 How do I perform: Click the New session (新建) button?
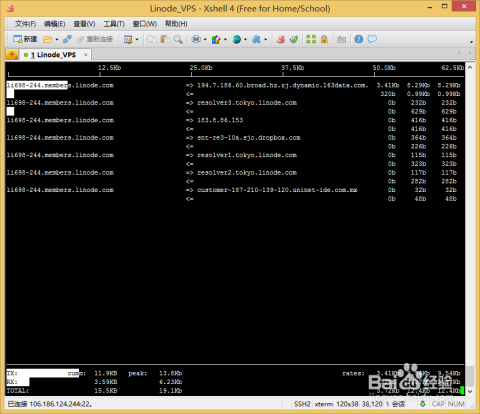(x=25, y=39)
